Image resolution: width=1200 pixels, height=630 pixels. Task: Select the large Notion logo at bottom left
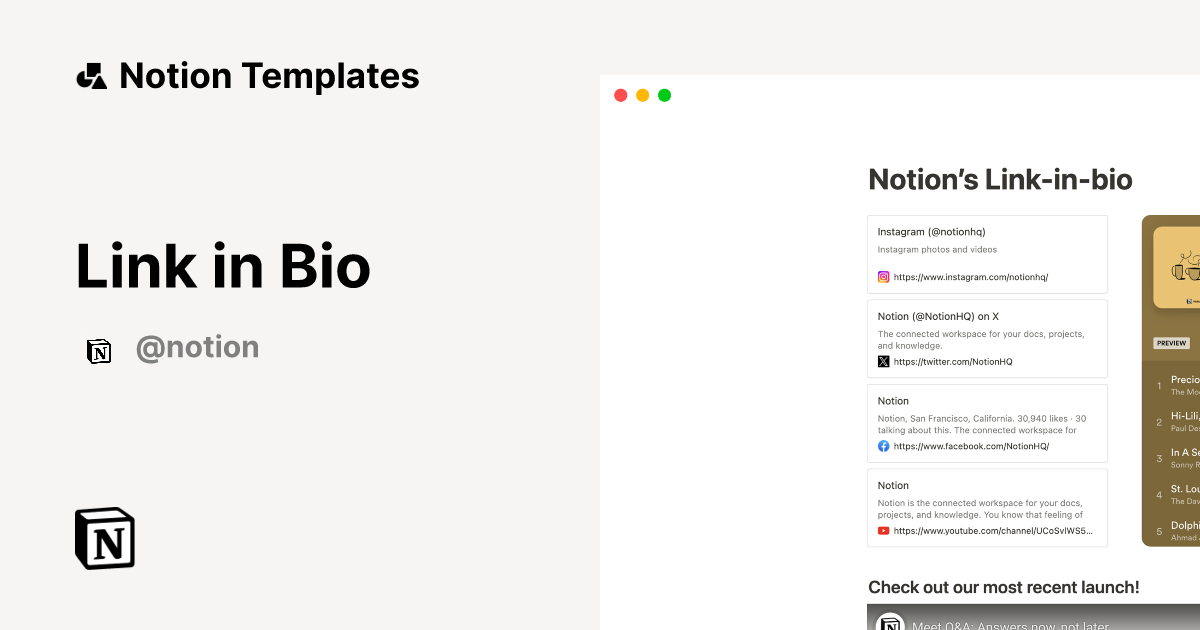tap(105, 538)
